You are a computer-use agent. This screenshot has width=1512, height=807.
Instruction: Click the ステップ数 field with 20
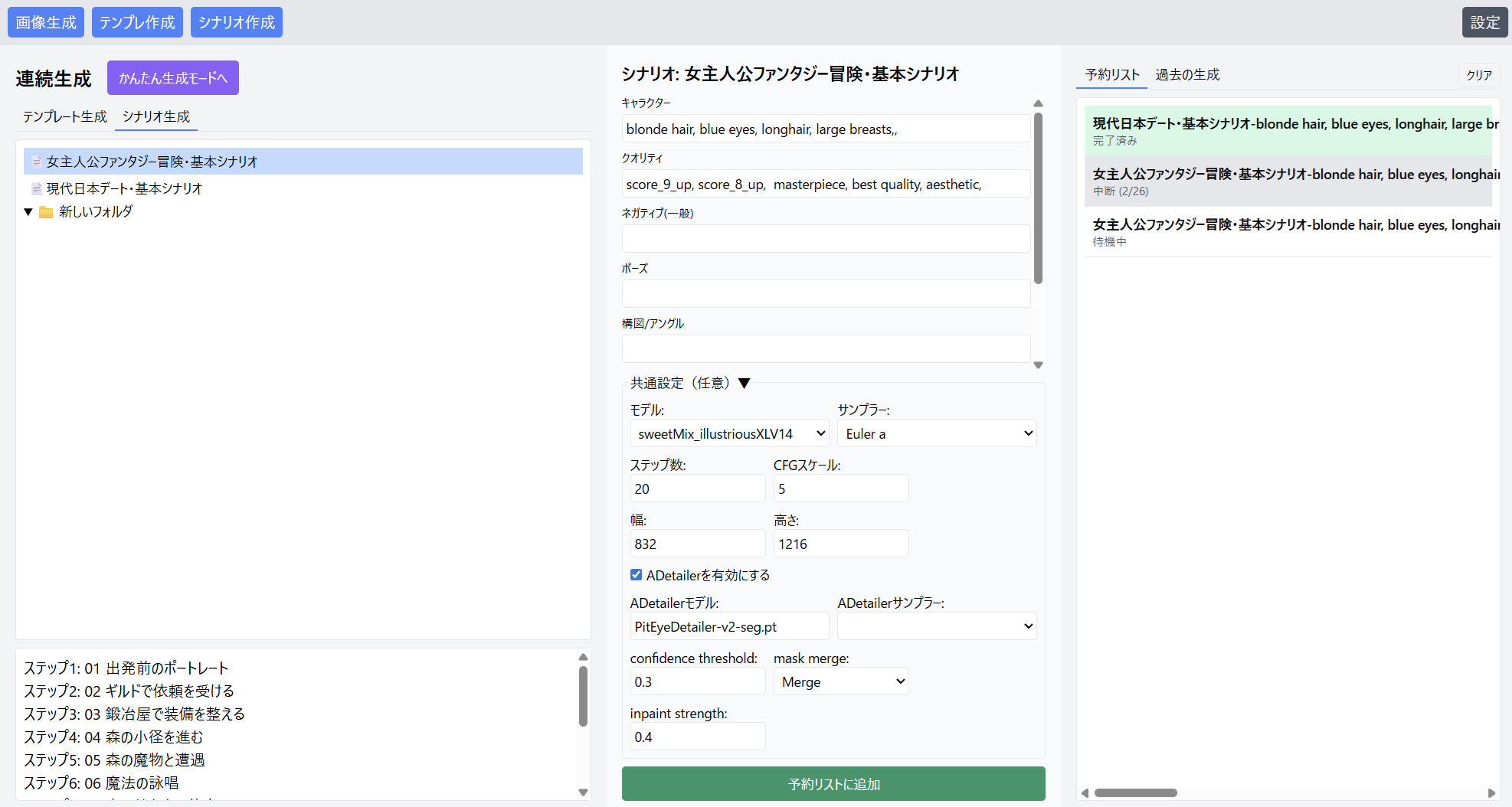[697, 488]
